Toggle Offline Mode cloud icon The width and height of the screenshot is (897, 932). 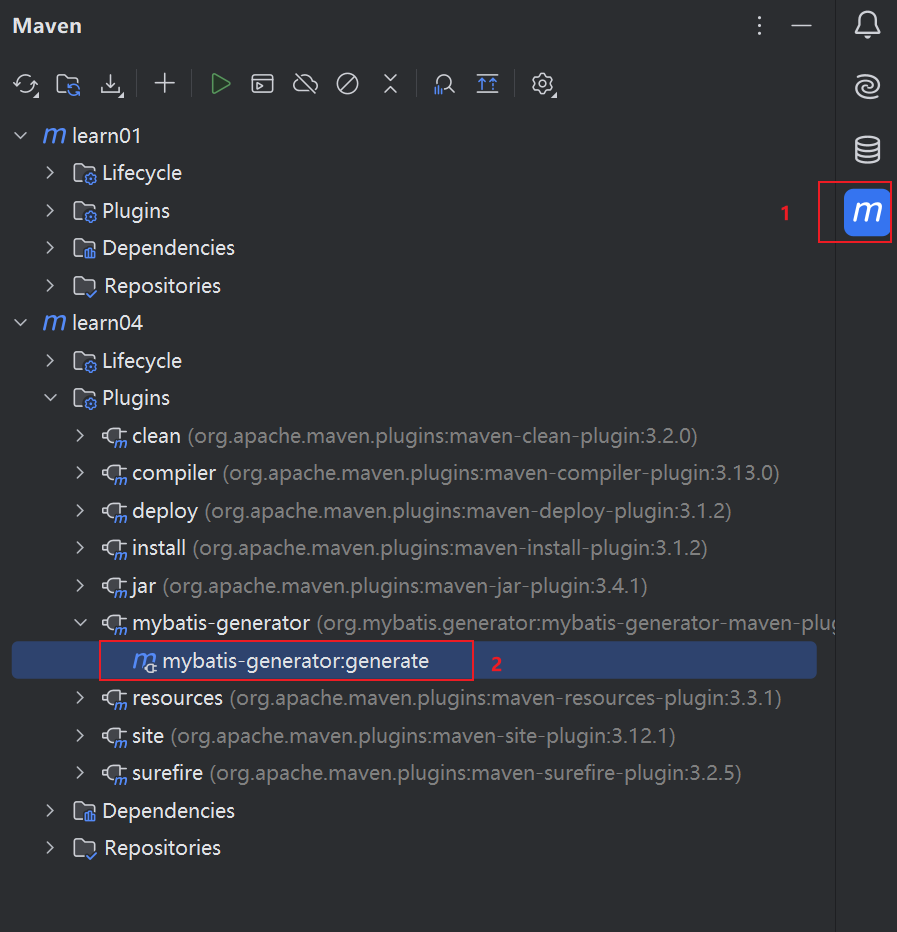pyautogui.click(x=305, y=84)
